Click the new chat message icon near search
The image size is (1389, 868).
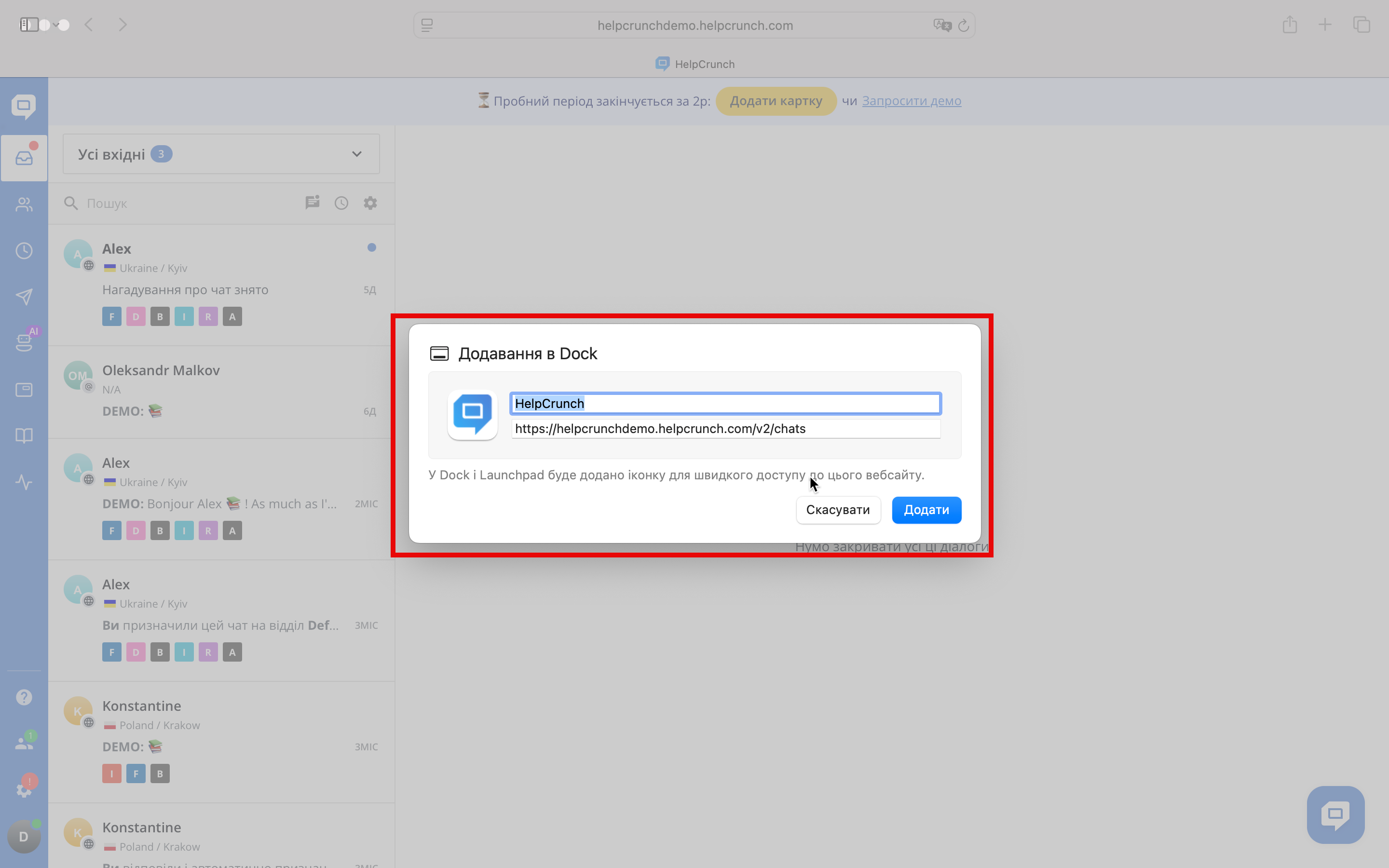312,203
